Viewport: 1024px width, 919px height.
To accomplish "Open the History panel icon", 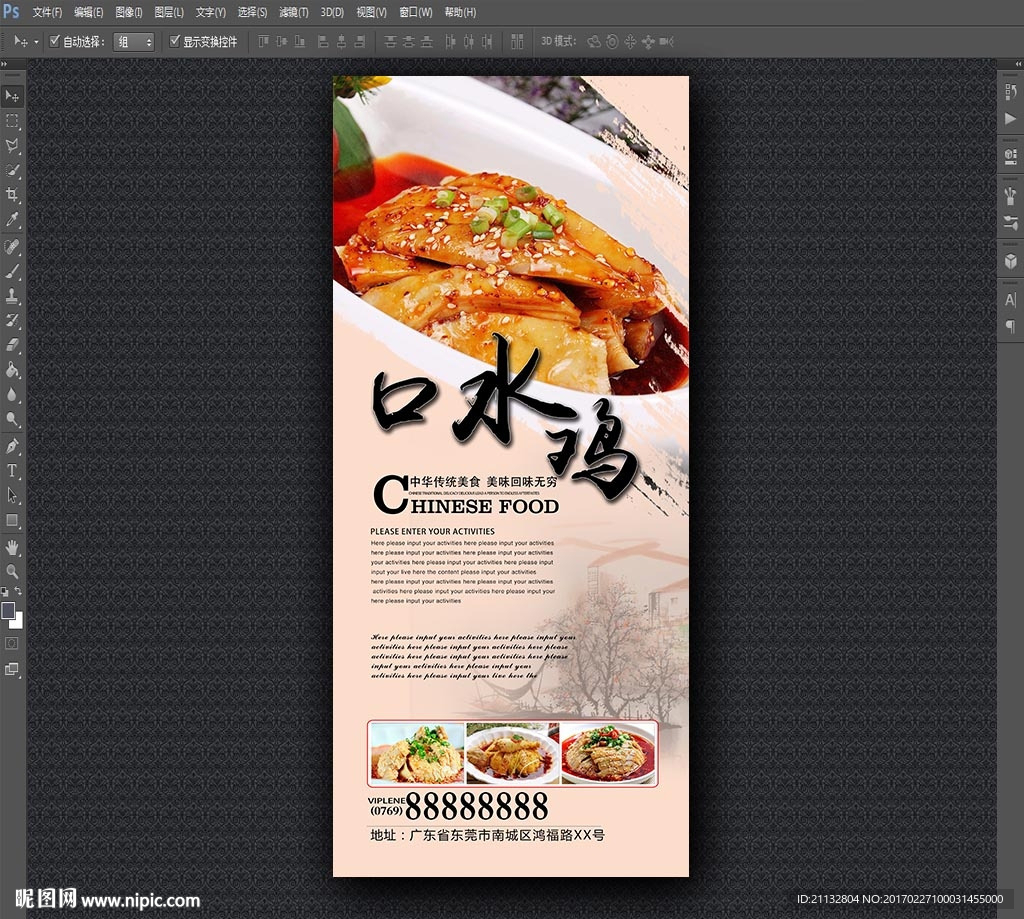I will click(x=1010, y=92).
